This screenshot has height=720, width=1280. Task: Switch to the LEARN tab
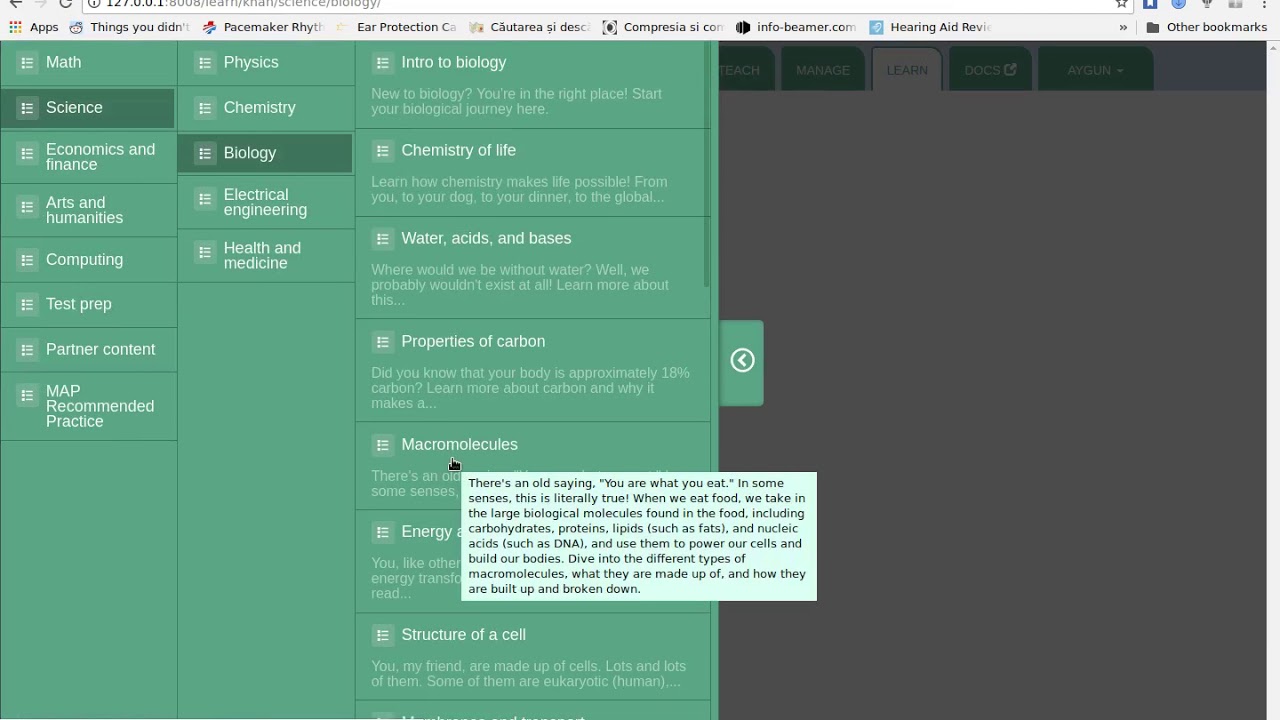[x=907, y=70]
